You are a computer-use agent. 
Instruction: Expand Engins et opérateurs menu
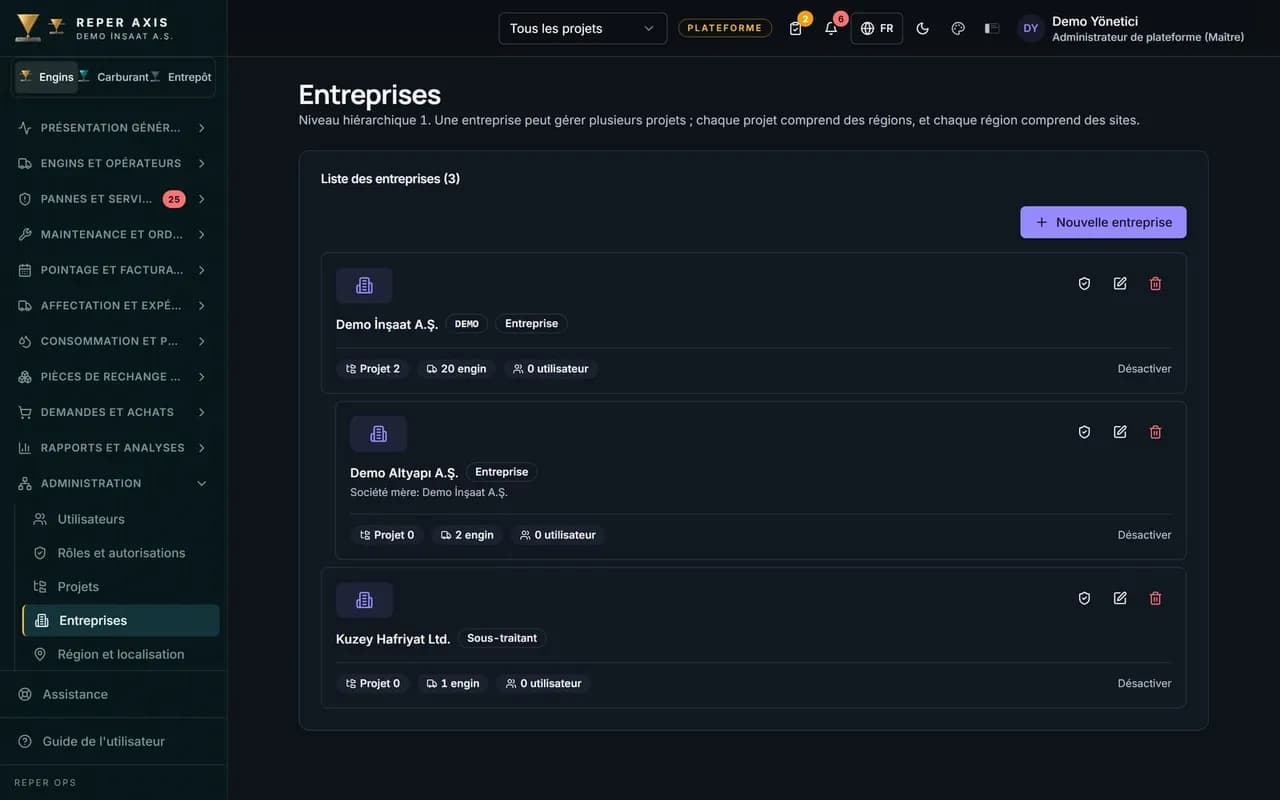(x=113, y=163)
